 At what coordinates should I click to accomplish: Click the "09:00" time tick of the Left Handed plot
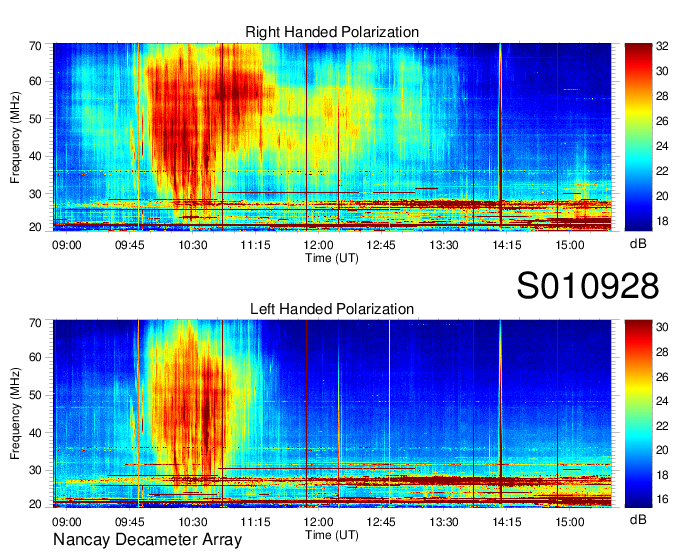[67, 522]
